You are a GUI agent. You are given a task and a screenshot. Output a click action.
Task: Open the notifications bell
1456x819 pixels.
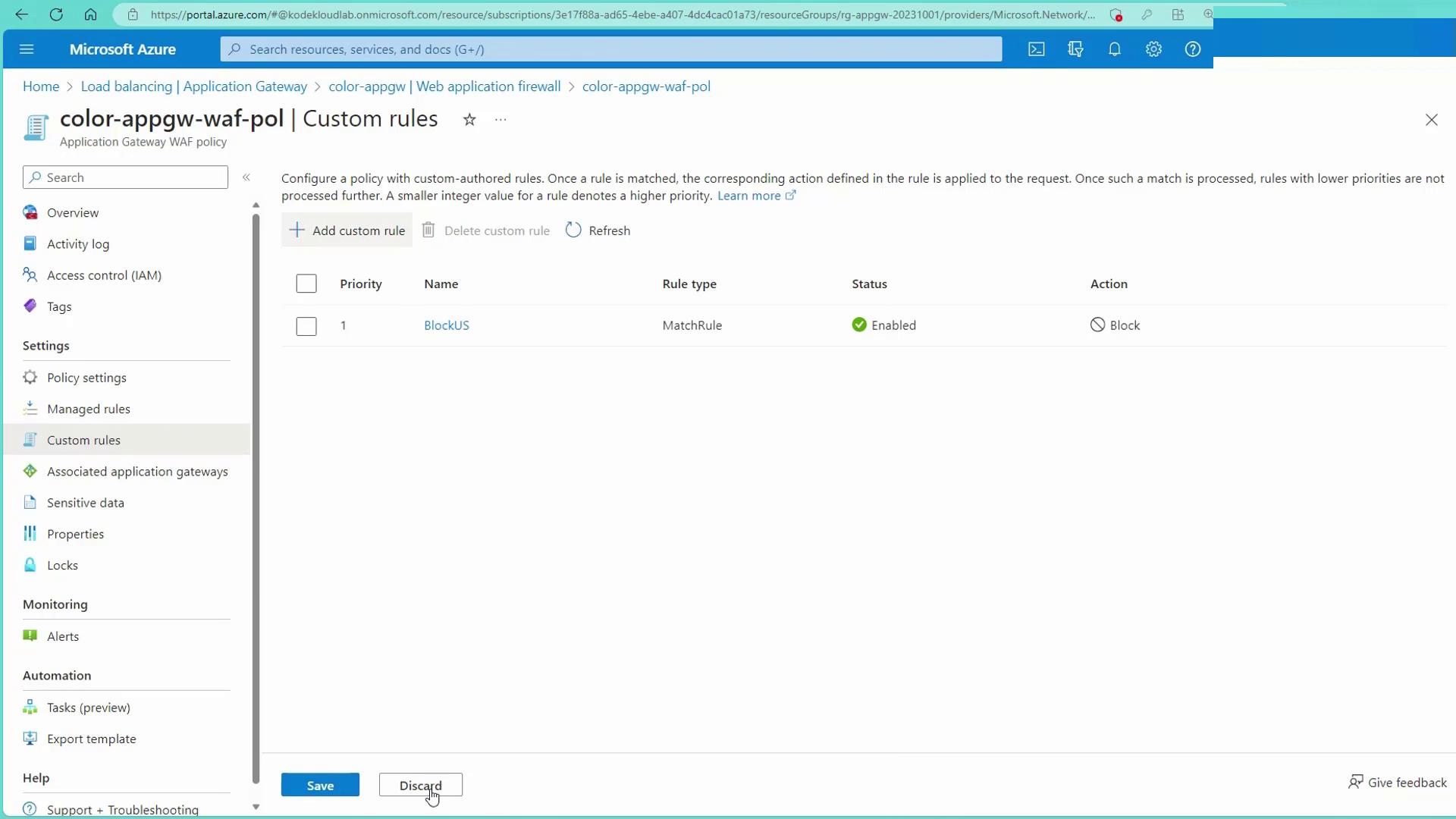point(1114,49)
